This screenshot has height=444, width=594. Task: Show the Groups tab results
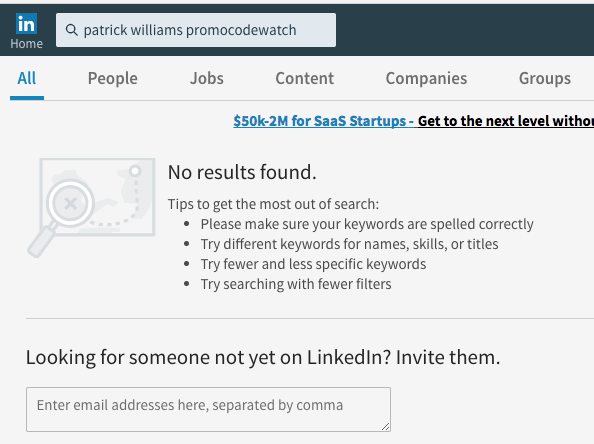(x=545, y=78)
